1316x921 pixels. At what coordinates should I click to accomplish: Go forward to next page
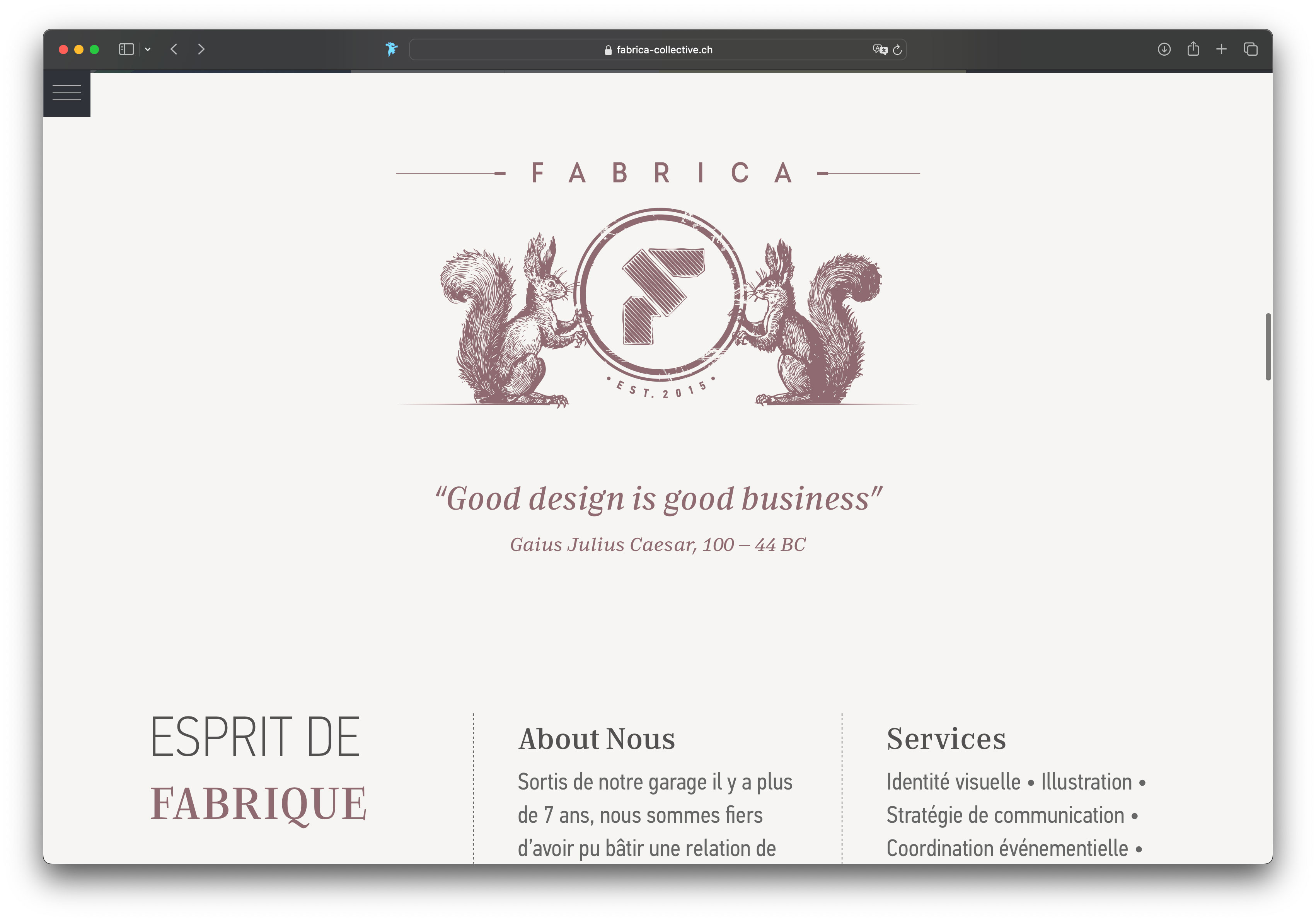click(x=201, y=49)
